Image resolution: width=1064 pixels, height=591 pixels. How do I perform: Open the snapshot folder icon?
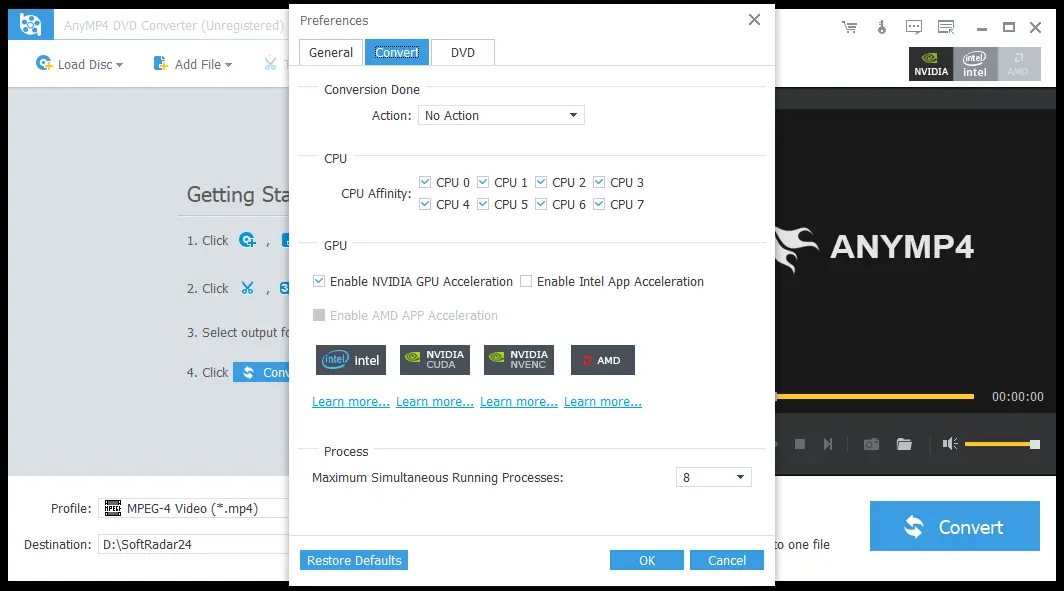point(904,444)
